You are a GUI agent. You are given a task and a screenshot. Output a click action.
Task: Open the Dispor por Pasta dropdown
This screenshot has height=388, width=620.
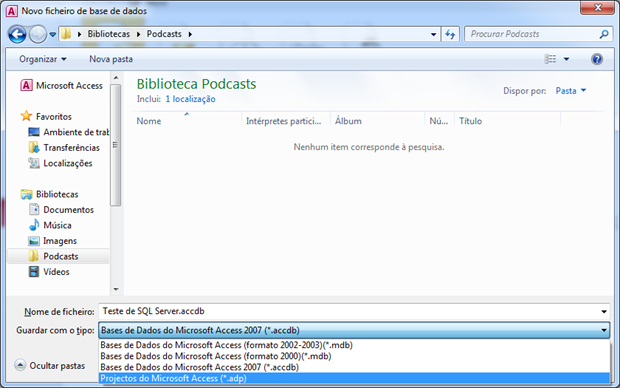click(x=571, y=91)
